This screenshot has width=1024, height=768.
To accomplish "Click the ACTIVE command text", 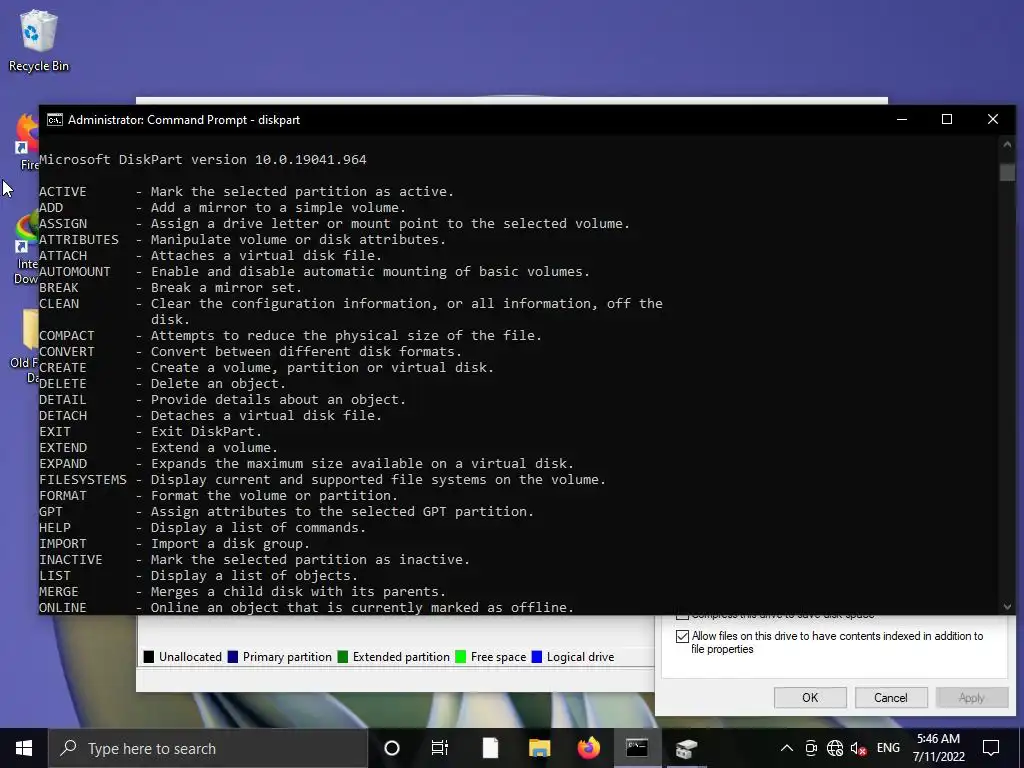I will point(63,191).
